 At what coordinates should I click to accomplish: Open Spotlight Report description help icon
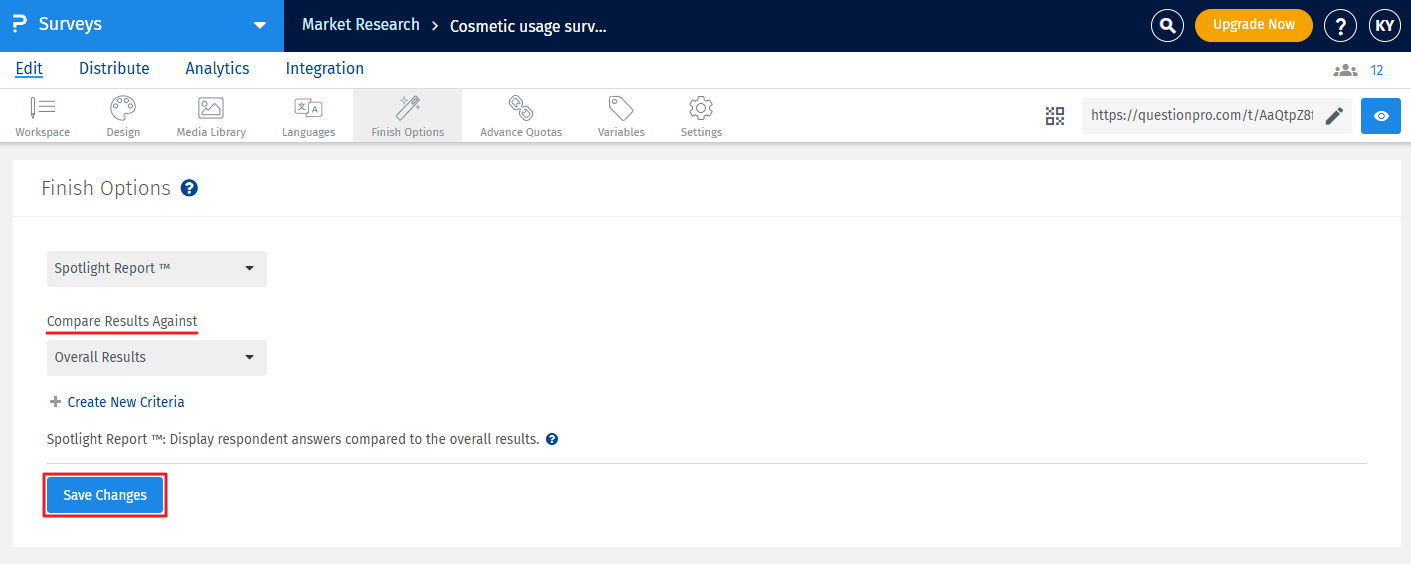(552, 439)
